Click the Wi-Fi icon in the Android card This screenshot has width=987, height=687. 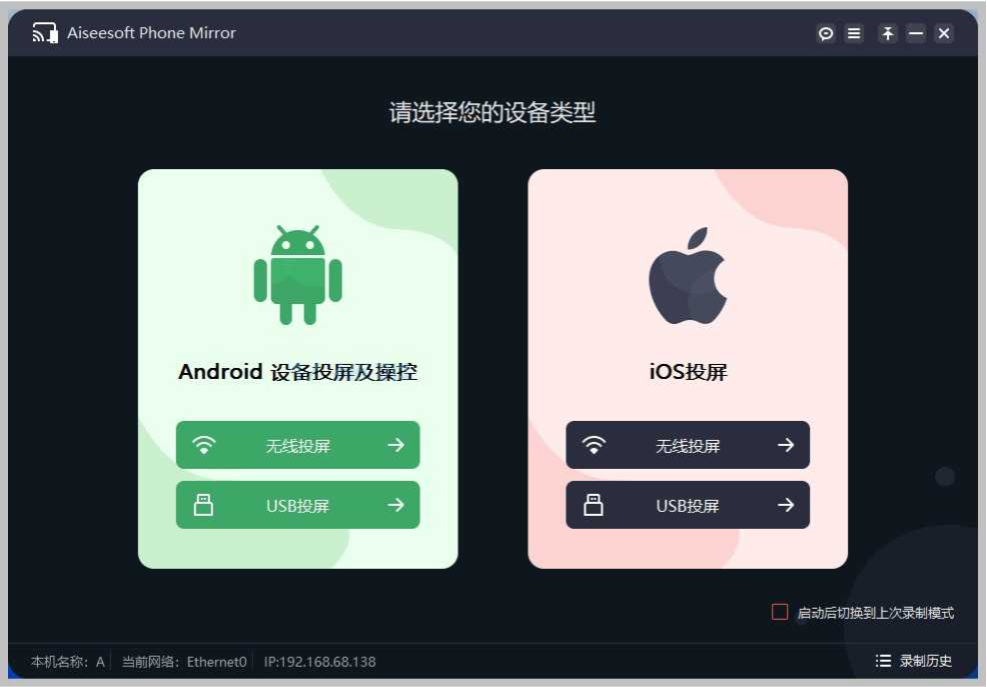[x=203, y=445]
